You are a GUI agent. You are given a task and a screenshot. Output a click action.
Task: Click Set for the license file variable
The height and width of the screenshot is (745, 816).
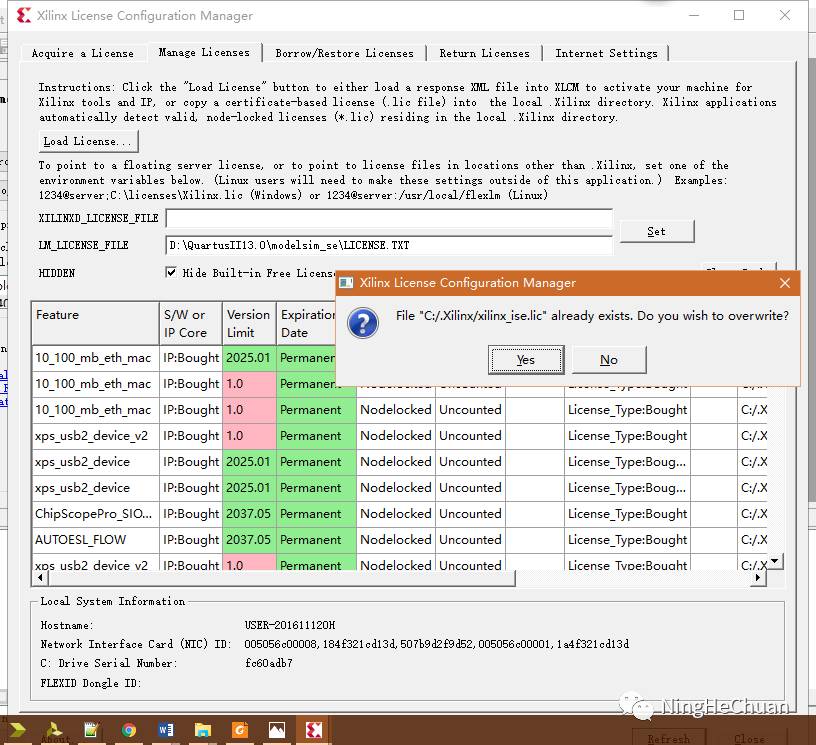656,231
